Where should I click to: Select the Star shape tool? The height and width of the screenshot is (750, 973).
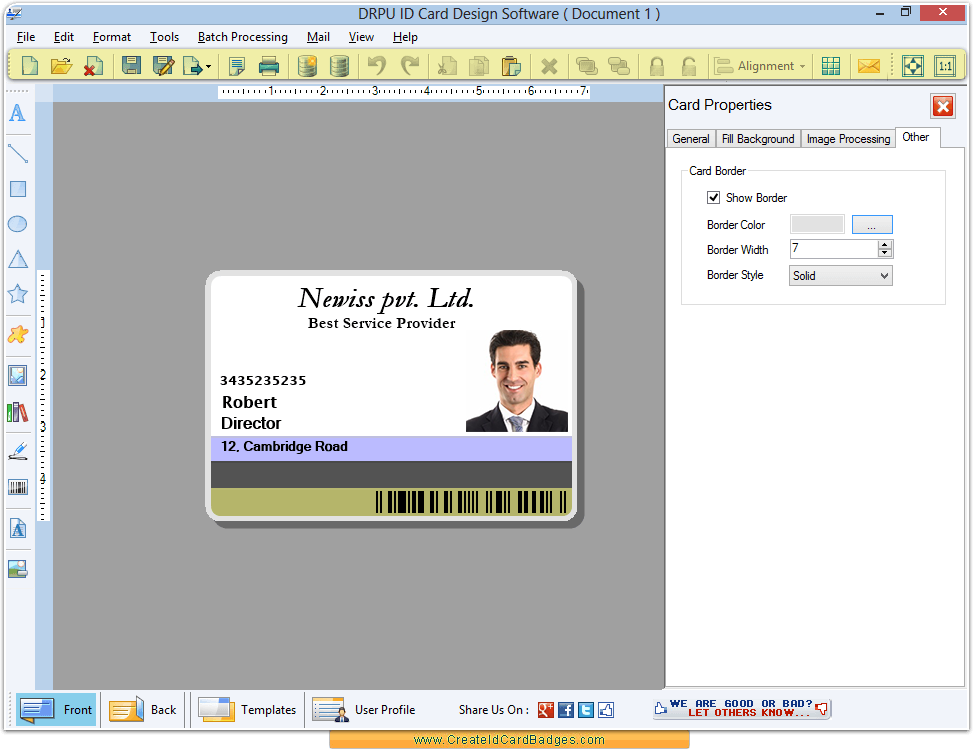pos(17,293)
